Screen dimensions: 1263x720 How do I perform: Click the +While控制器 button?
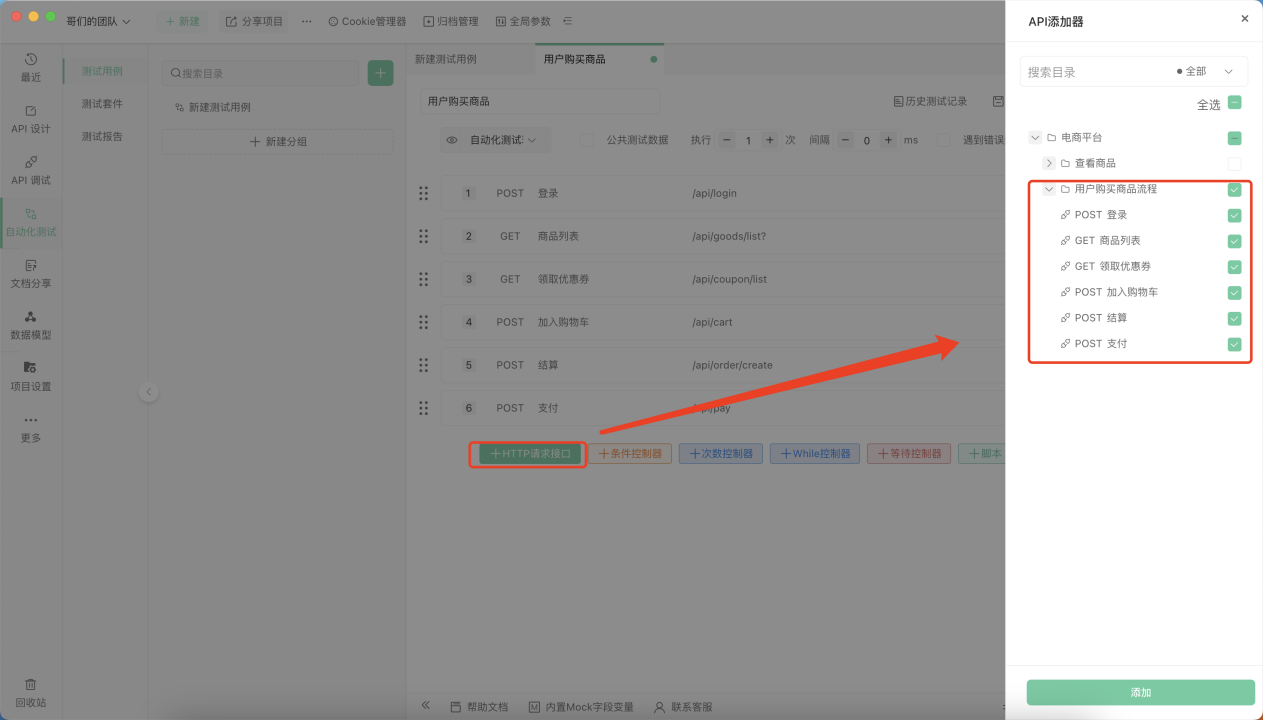814,454
